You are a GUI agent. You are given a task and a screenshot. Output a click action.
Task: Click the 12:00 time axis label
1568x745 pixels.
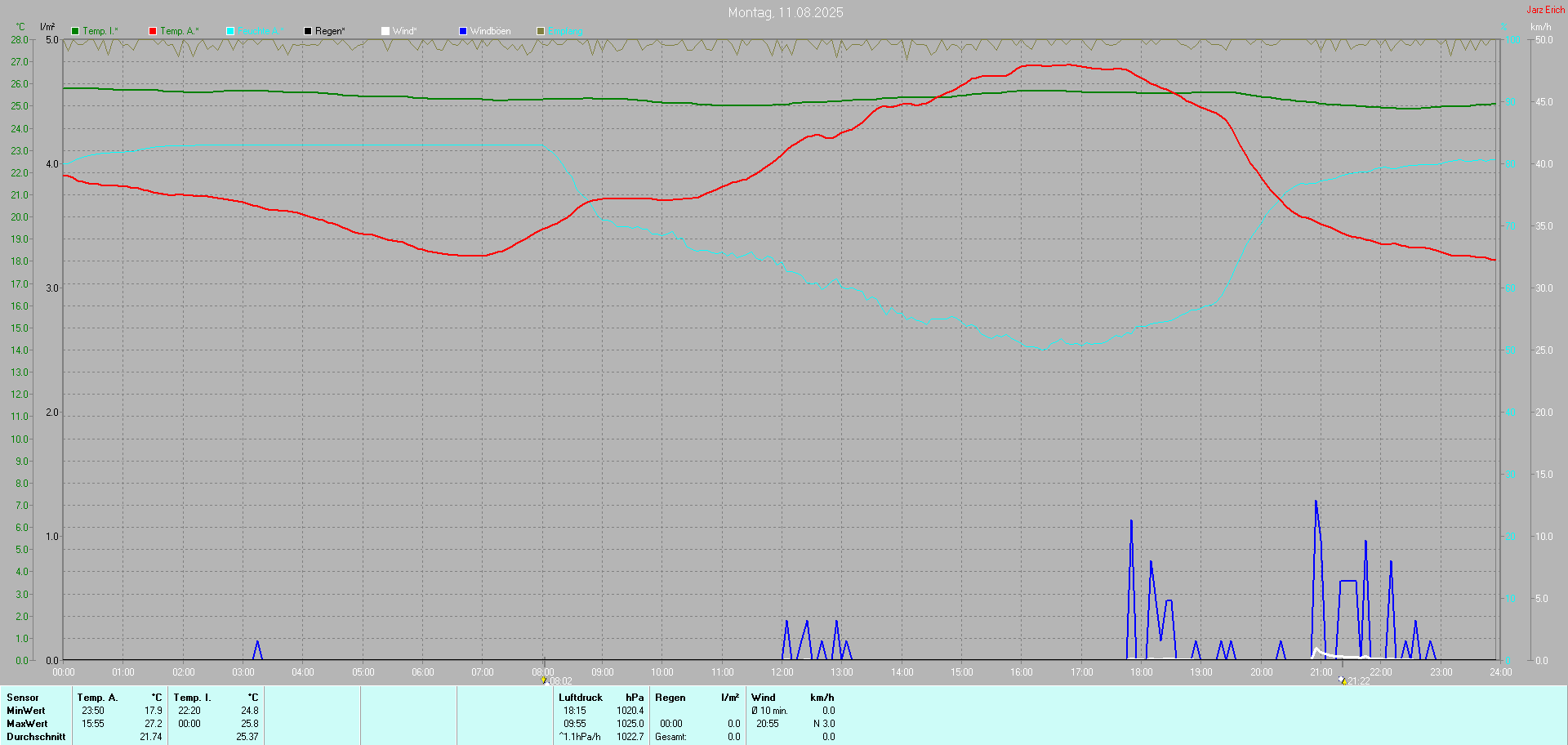(x=782, y=672)
